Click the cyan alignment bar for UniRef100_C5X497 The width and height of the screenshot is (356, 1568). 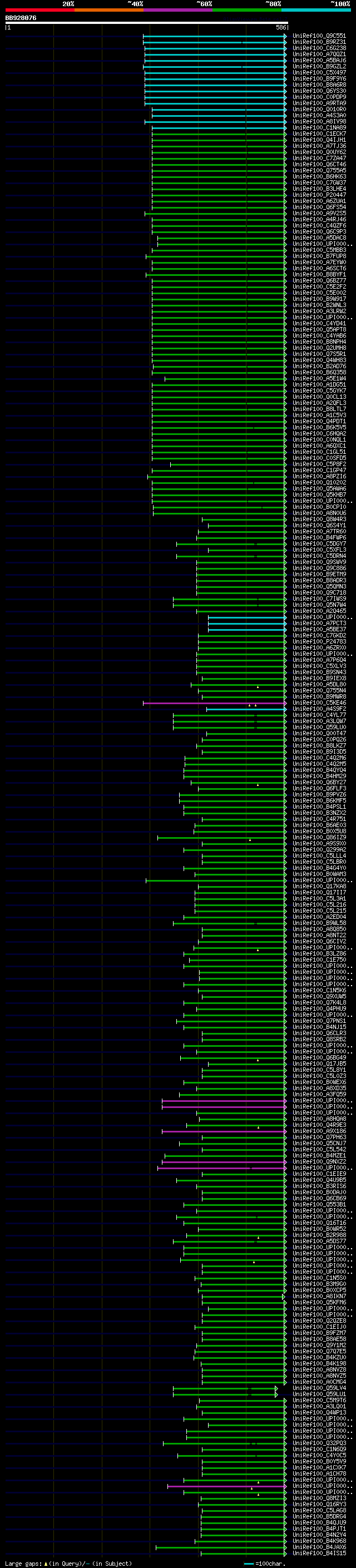pyautogui.click(x=215, y=72)
